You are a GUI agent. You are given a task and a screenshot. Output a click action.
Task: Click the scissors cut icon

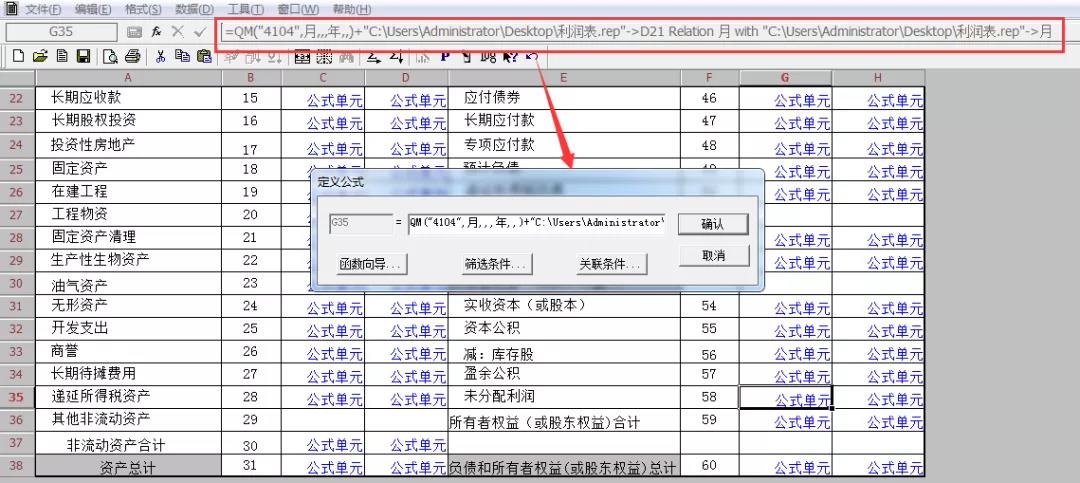click(160, 56)
